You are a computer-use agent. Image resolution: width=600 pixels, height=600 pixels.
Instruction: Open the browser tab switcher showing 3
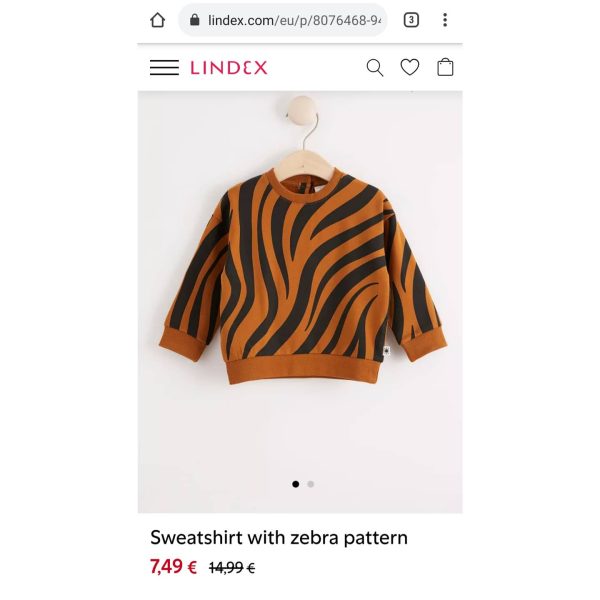(411, 20)
